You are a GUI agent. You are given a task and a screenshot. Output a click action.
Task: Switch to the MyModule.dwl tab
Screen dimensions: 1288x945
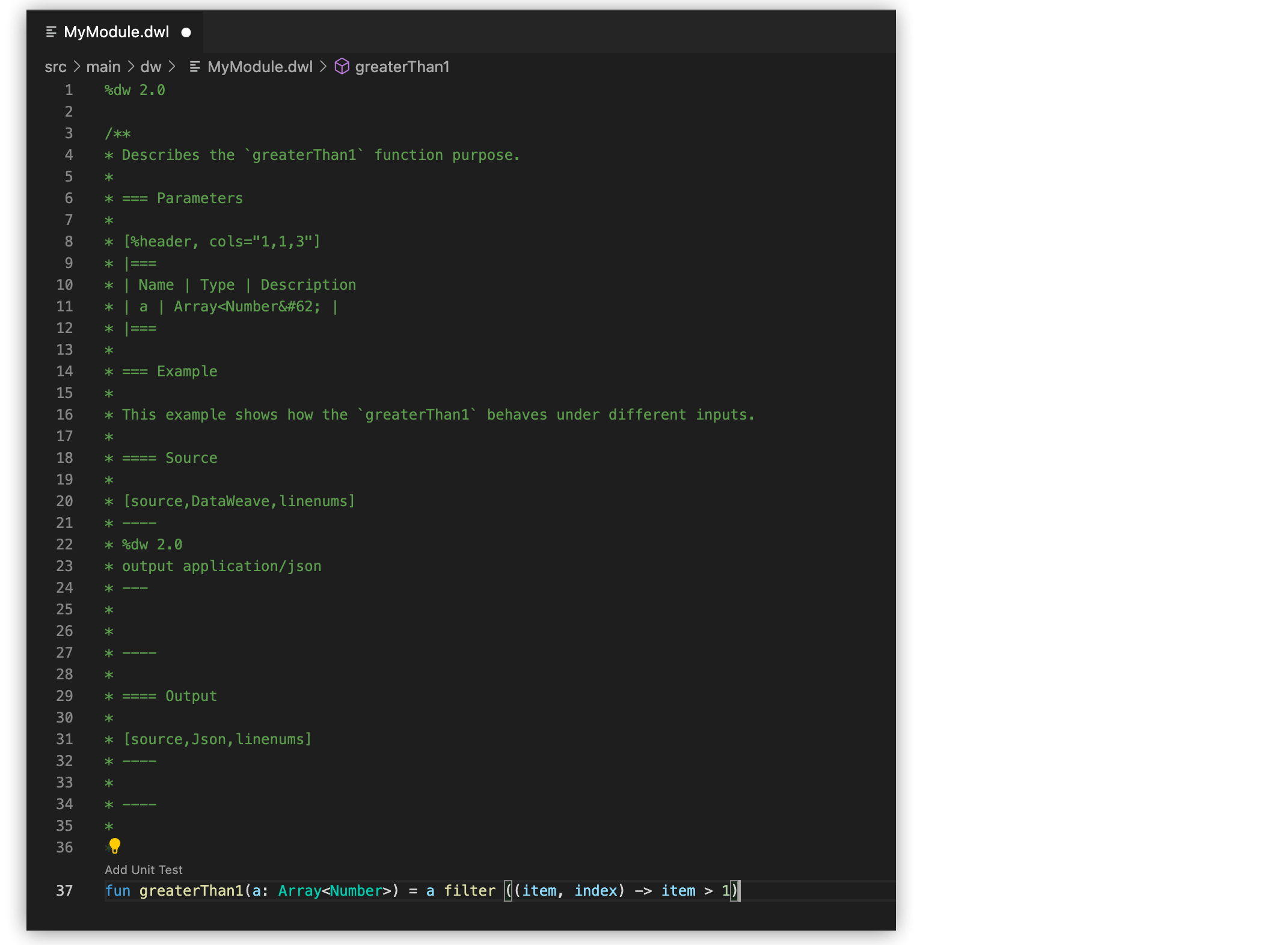pyautogui.click(x=116, y=32)
